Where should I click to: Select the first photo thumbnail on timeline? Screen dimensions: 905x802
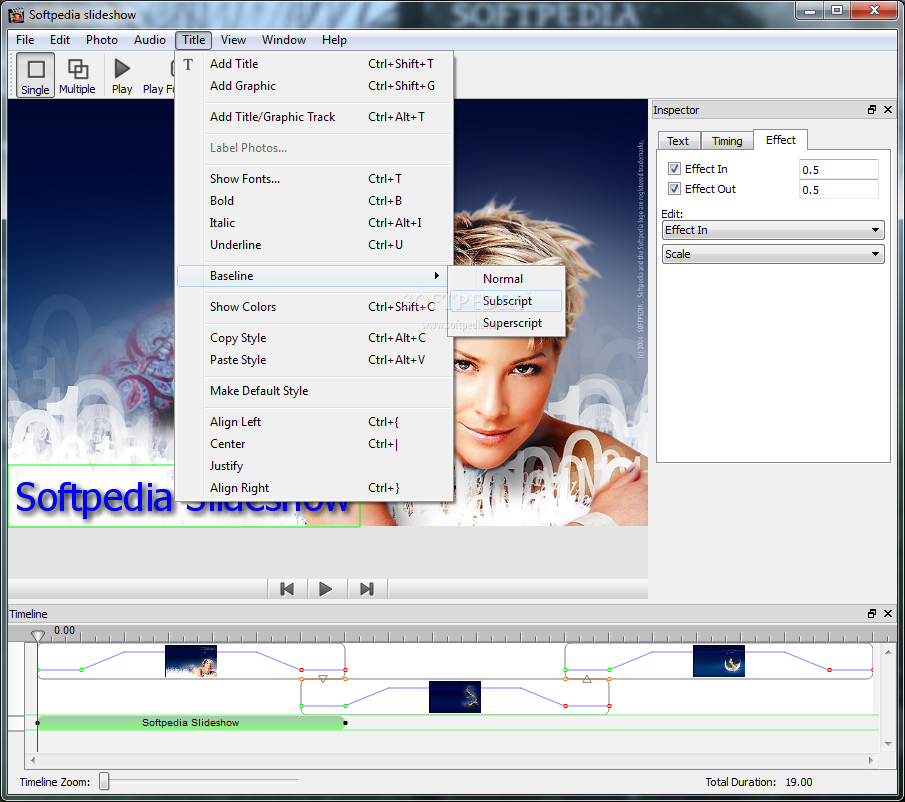(191, 661)
